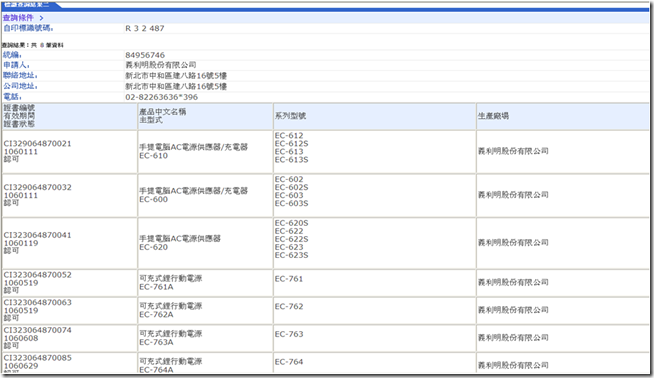Select validity date 1060608
This screenshot has height=378, width=654.
tap(20, 338)
